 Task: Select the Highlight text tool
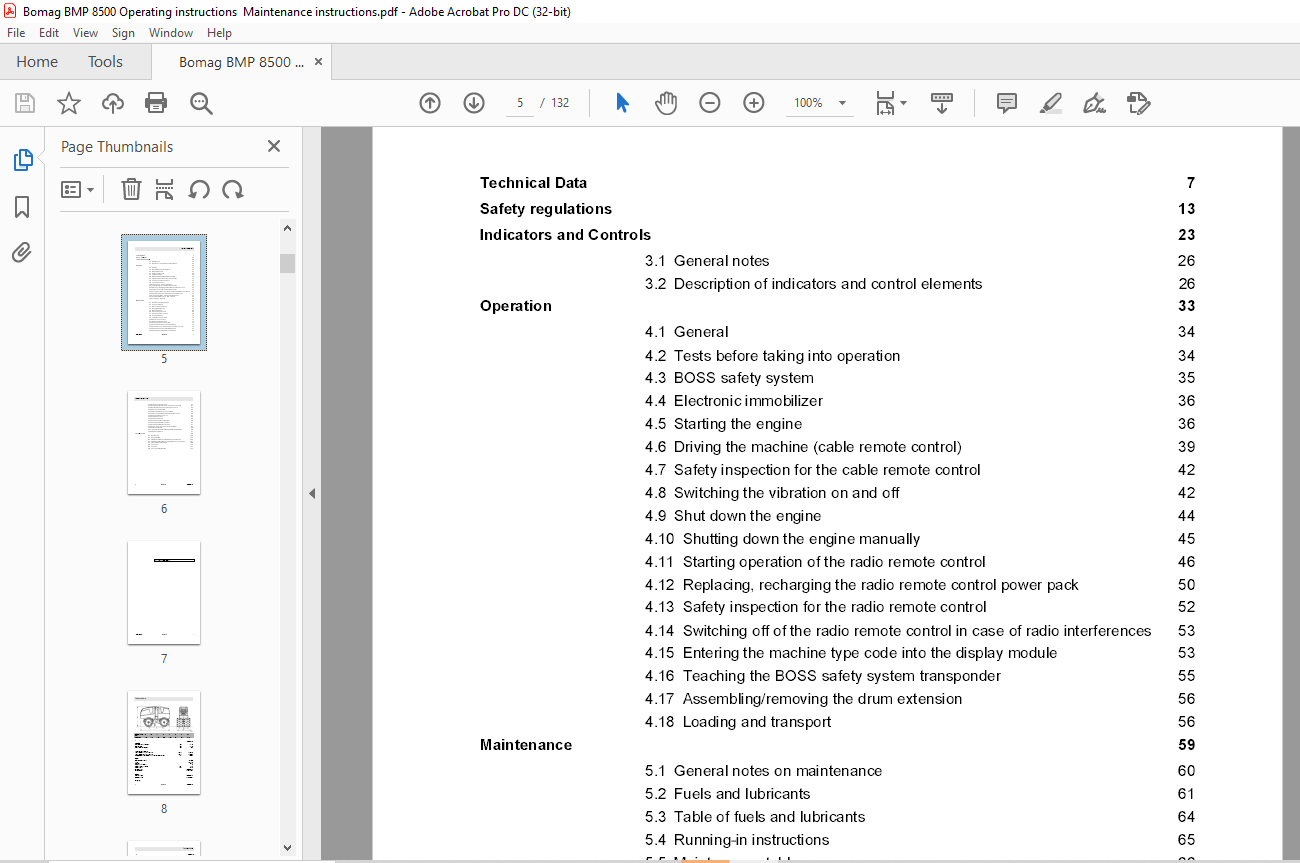coord(1051,103)
